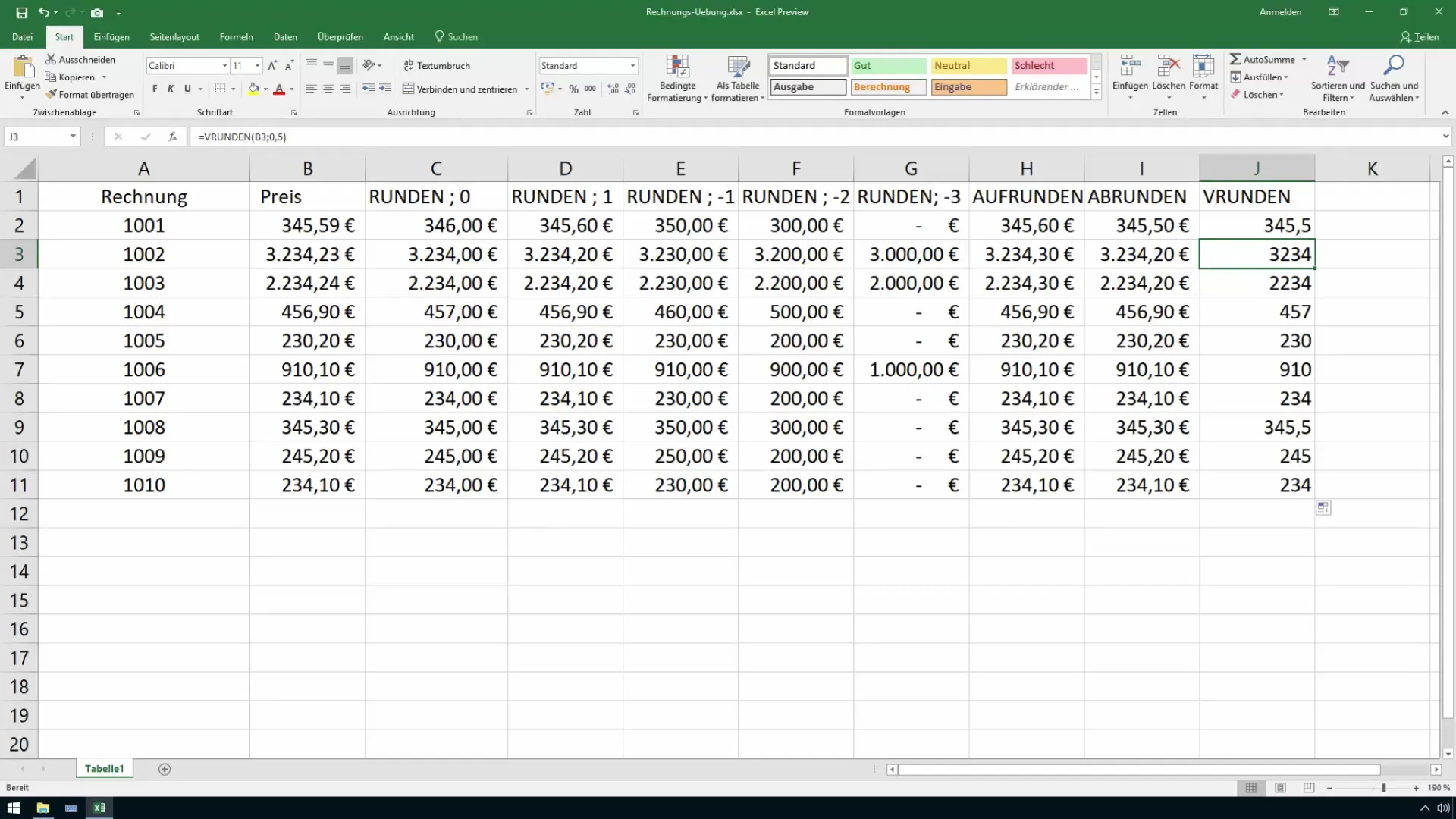Choose fill color with the paint bucket
Image resolution: width=1456 pixels, height=819 pixels.
tap(254, 89)
